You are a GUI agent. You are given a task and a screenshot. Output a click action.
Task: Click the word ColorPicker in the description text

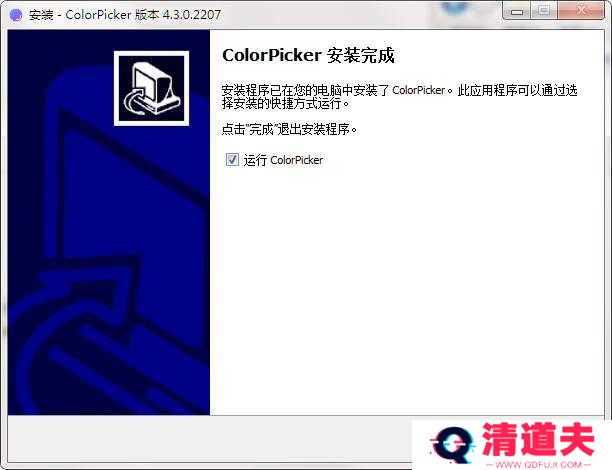point(418,90)
